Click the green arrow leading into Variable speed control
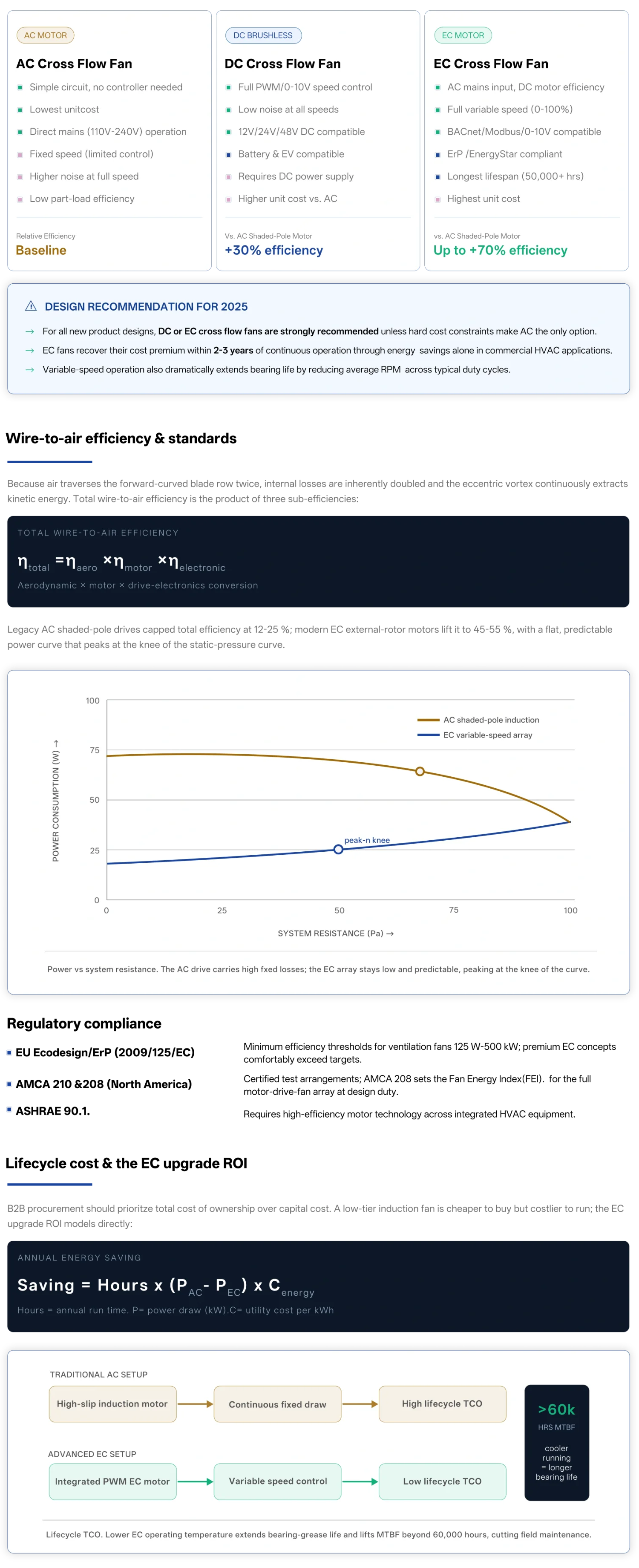The image size is (639, 1568). [x=196, y=1482]
